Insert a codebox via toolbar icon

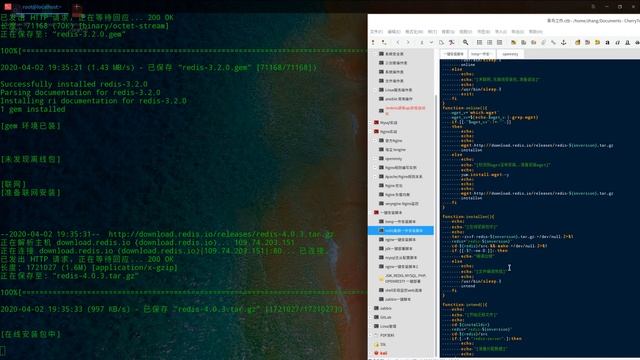pos(533,42)
